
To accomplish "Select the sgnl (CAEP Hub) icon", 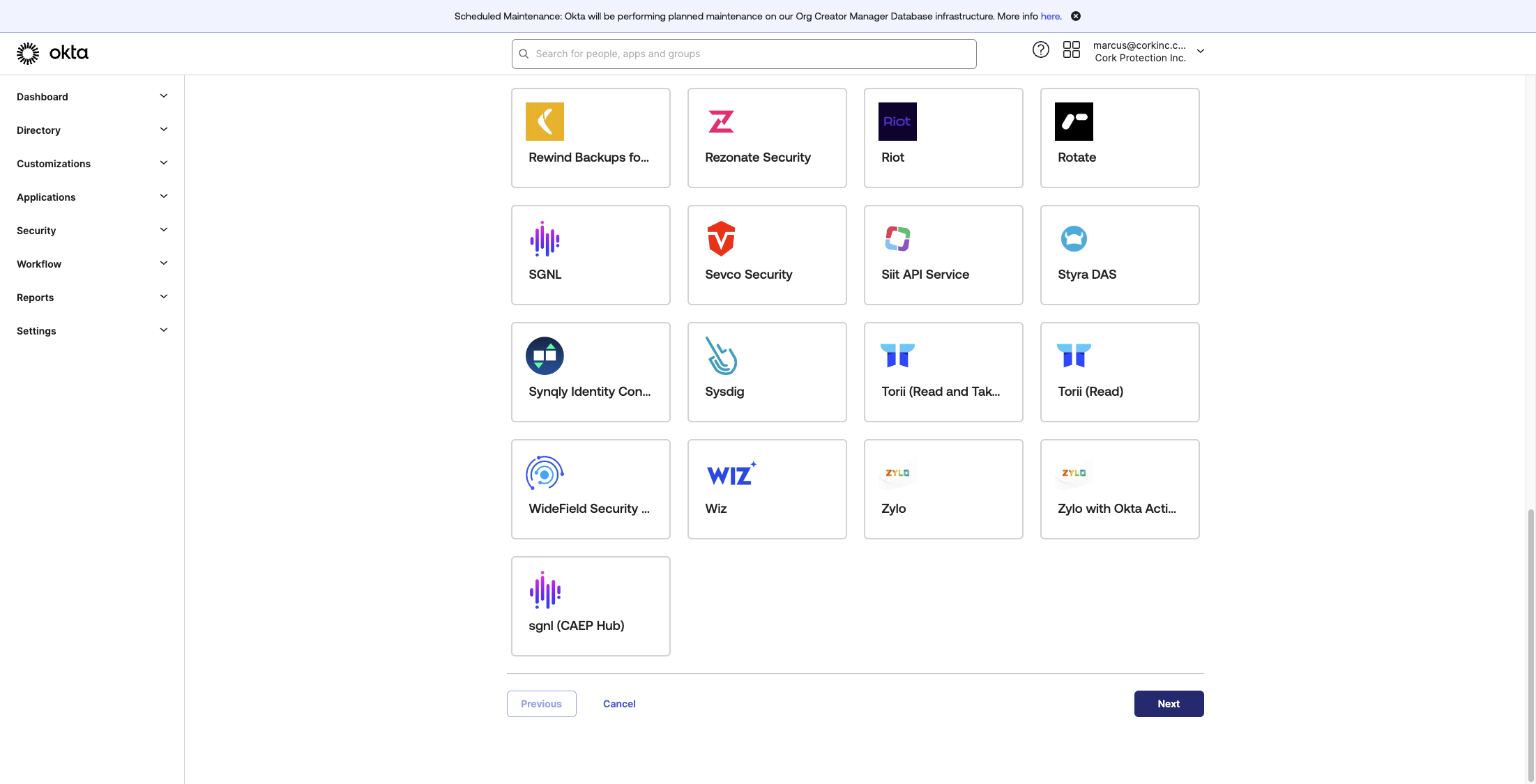I will point(545,590).
